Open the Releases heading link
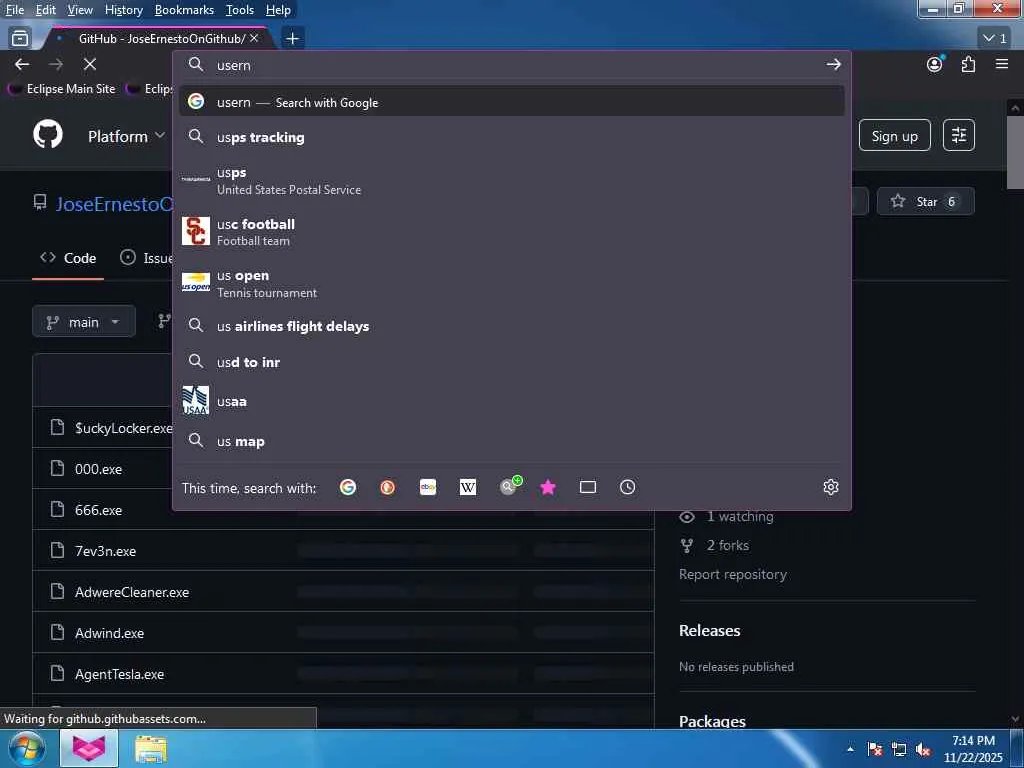The height and width of the screenshot is (768, 1024). click(x=709, y=630)
